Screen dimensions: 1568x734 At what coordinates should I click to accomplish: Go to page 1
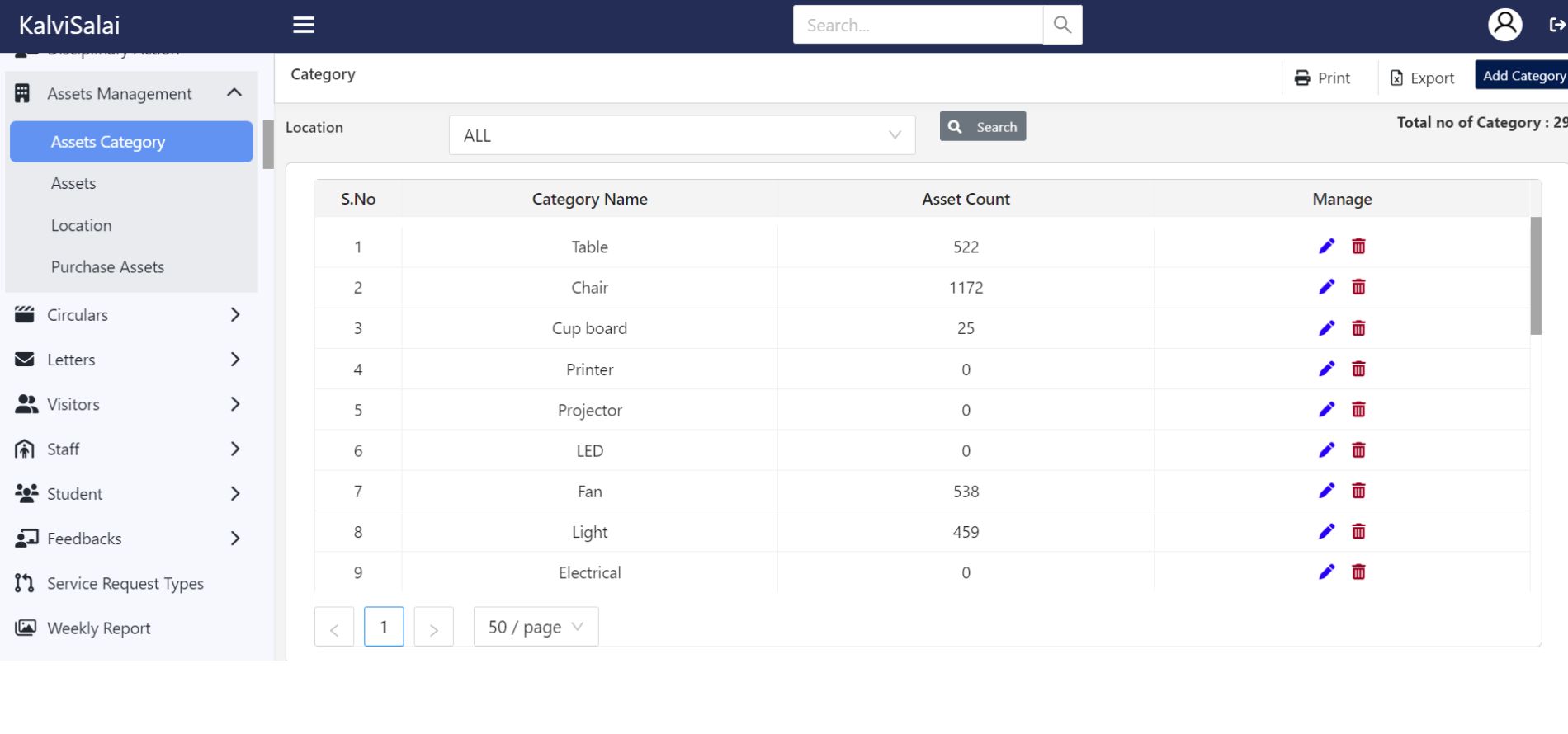[x=384, y=627]
